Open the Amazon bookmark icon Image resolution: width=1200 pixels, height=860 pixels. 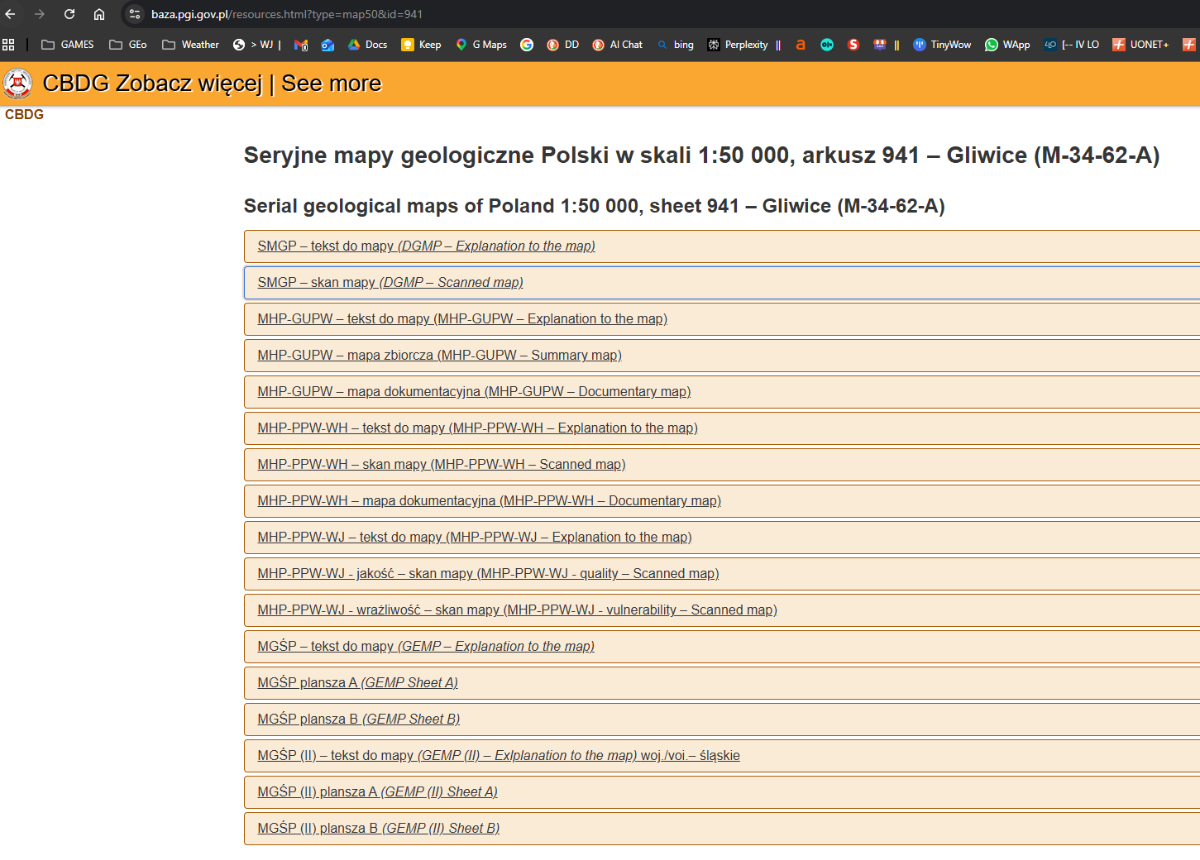pyautogui.click(x=800, y=44)
